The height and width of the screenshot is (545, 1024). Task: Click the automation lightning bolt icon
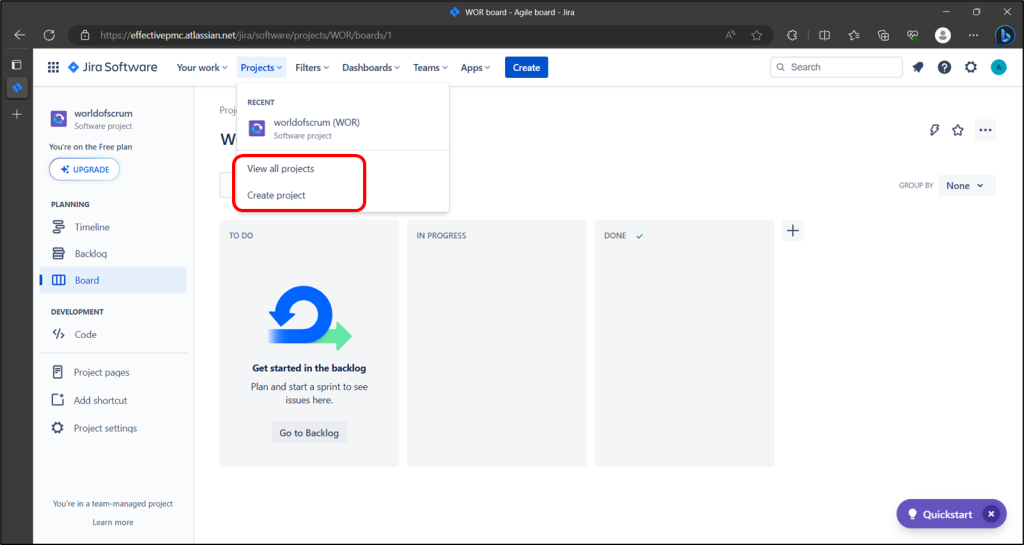(935, 130)
